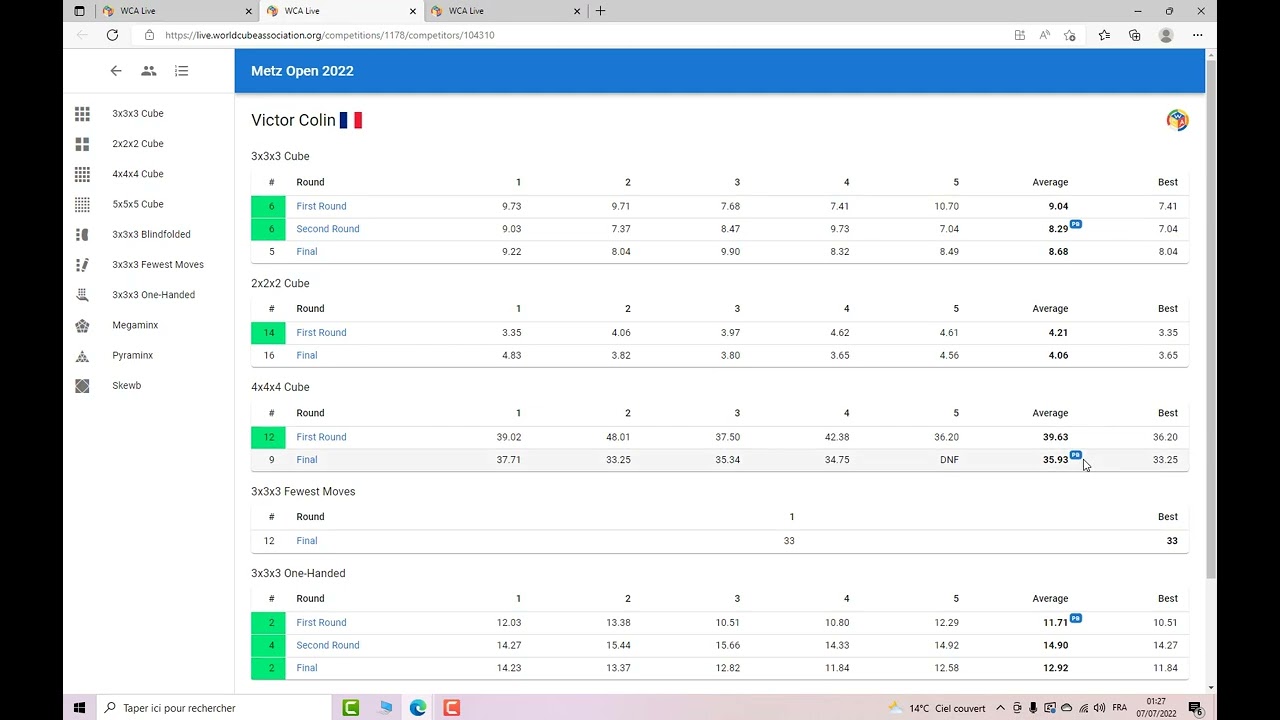Switch to the third WCA Live tab
Screen dimensions: 1280x720
(505, 11)
